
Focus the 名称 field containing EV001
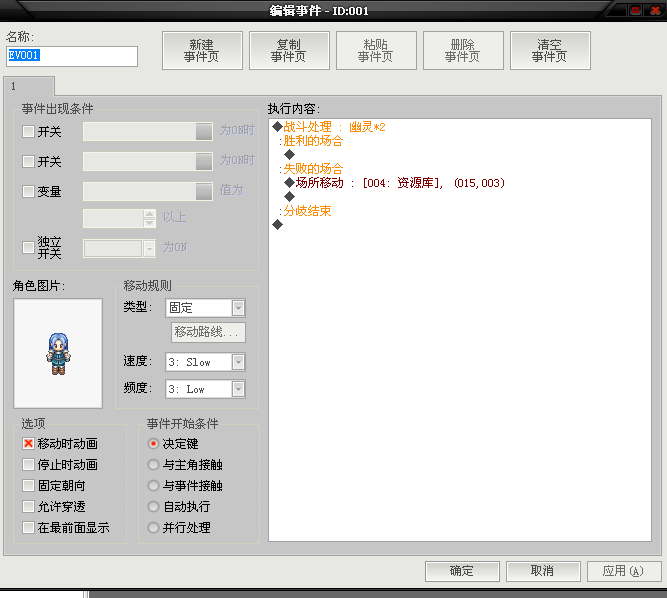[72, 56]
